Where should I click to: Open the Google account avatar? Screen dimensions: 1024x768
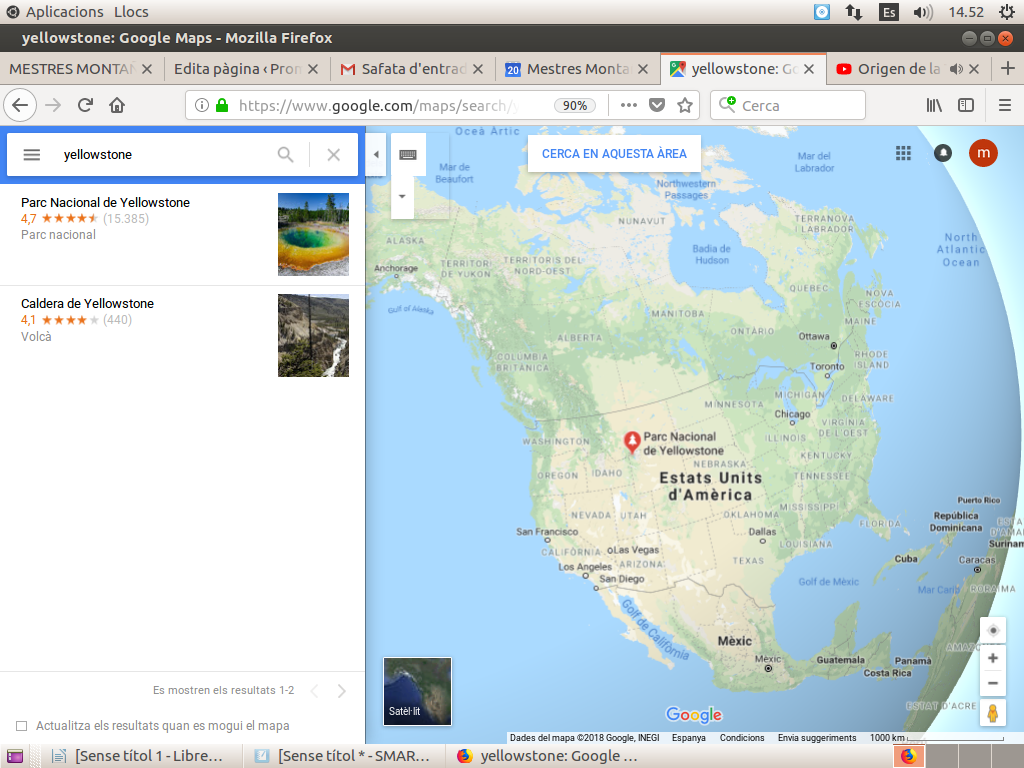[x=983, y=153]
